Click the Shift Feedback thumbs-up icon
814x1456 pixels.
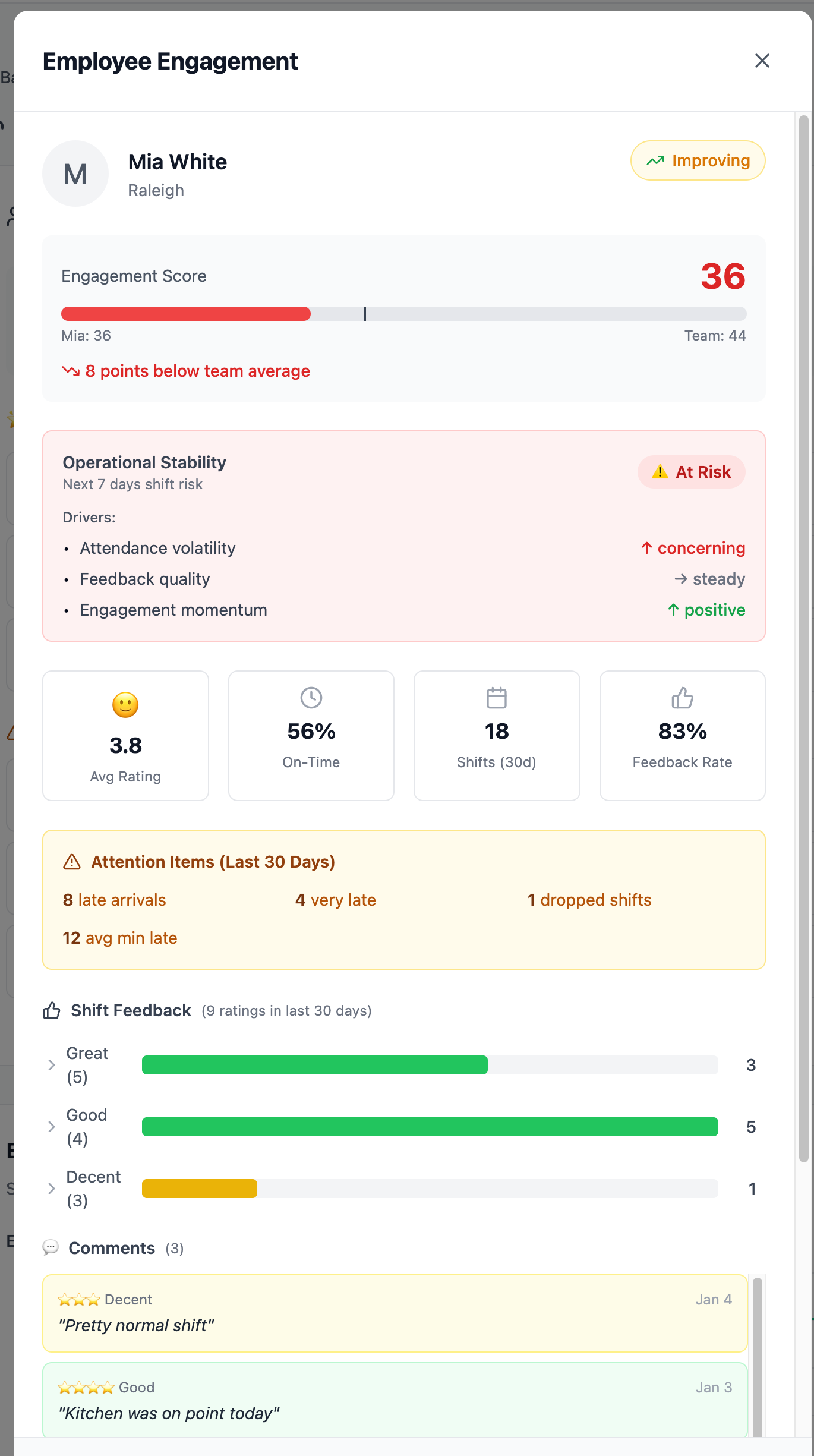52,1010
